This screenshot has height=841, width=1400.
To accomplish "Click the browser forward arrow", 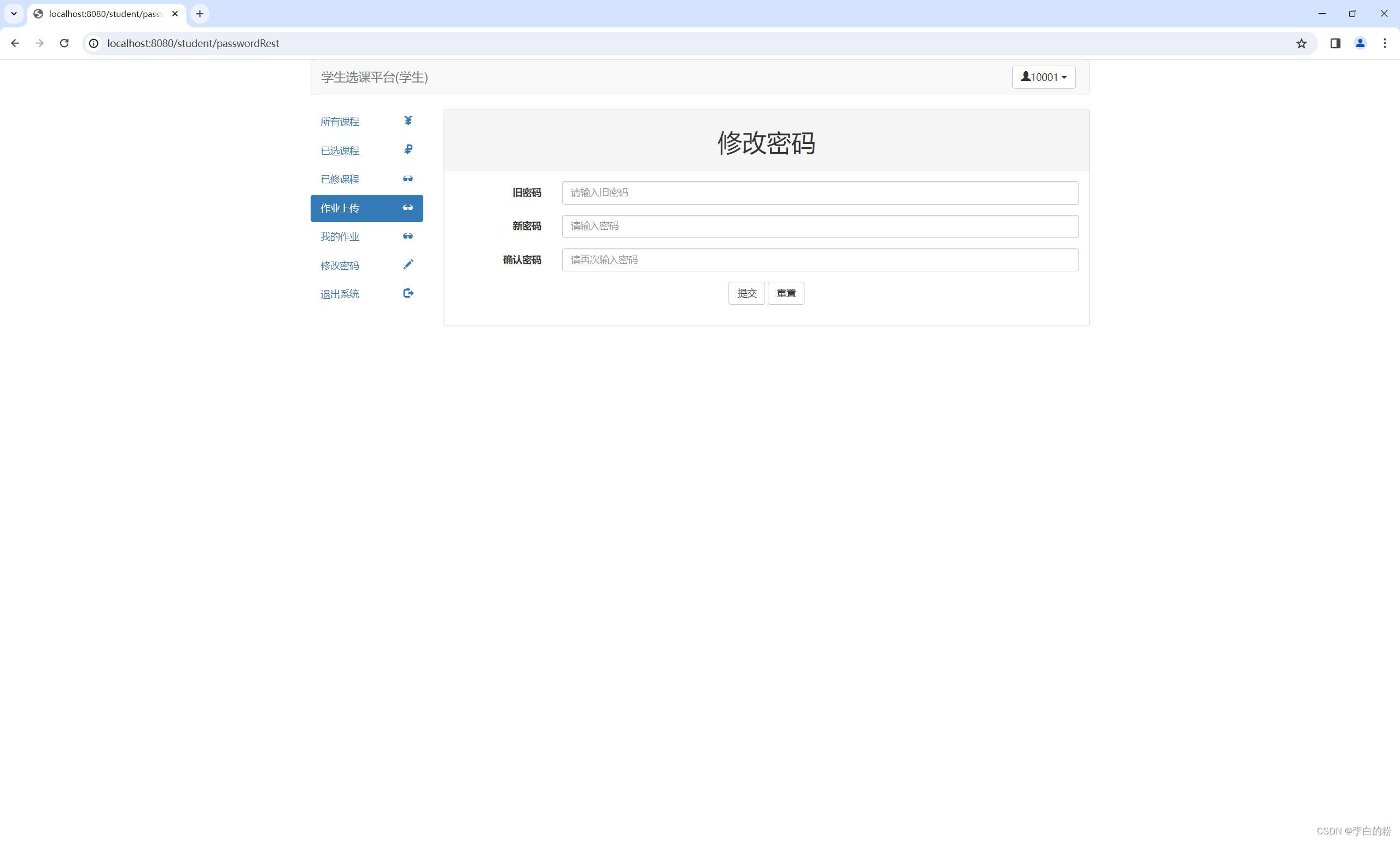I will click(39, 43).
